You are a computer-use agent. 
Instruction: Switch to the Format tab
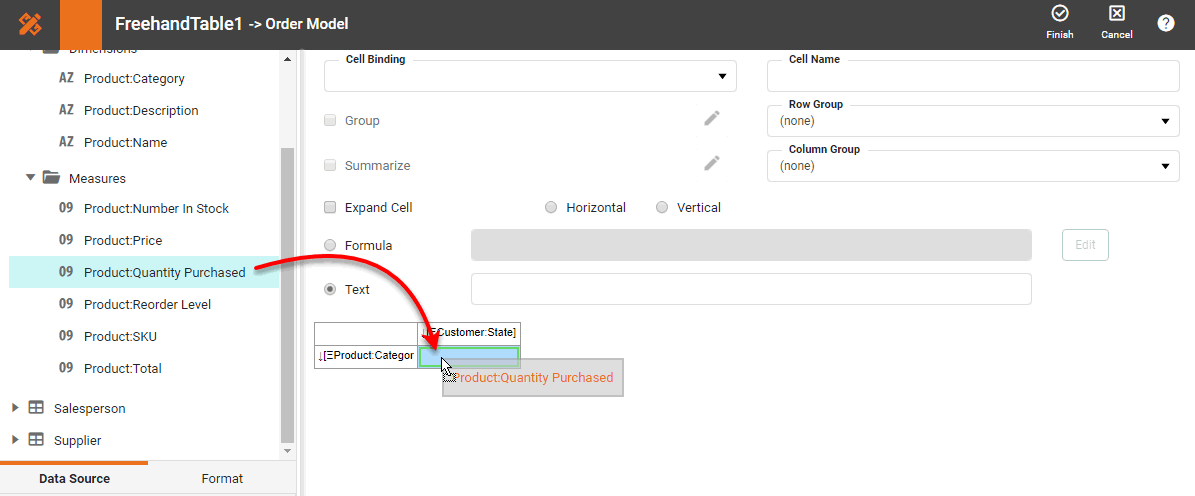tap(222, 478)
